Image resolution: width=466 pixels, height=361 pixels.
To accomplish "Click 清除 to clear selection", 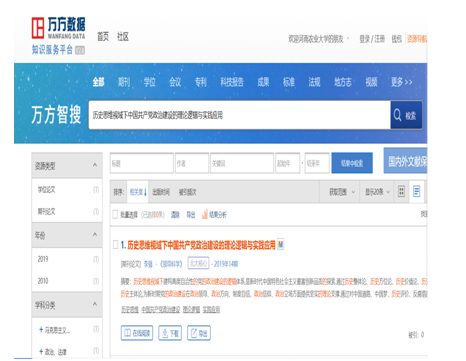I will (175, 215).
